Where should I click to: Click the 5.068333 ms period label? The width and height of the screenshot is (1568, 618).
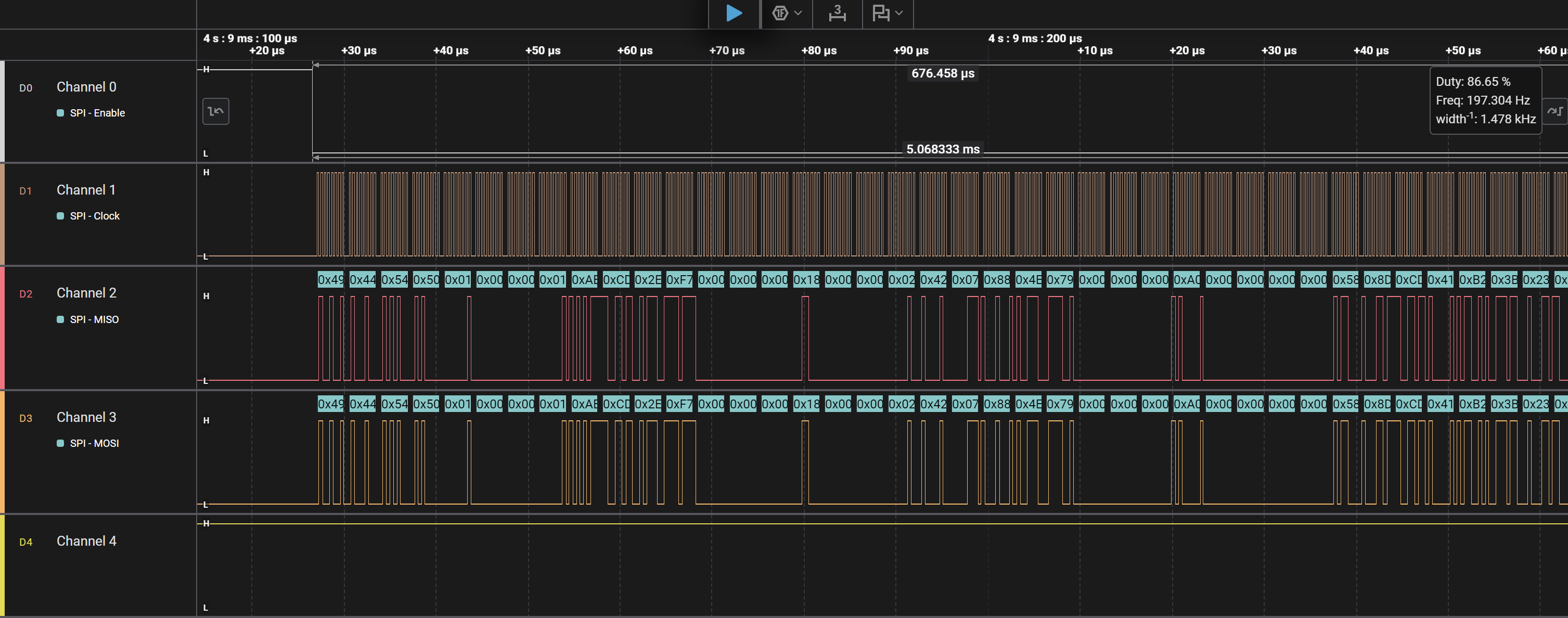coord(942,149)
